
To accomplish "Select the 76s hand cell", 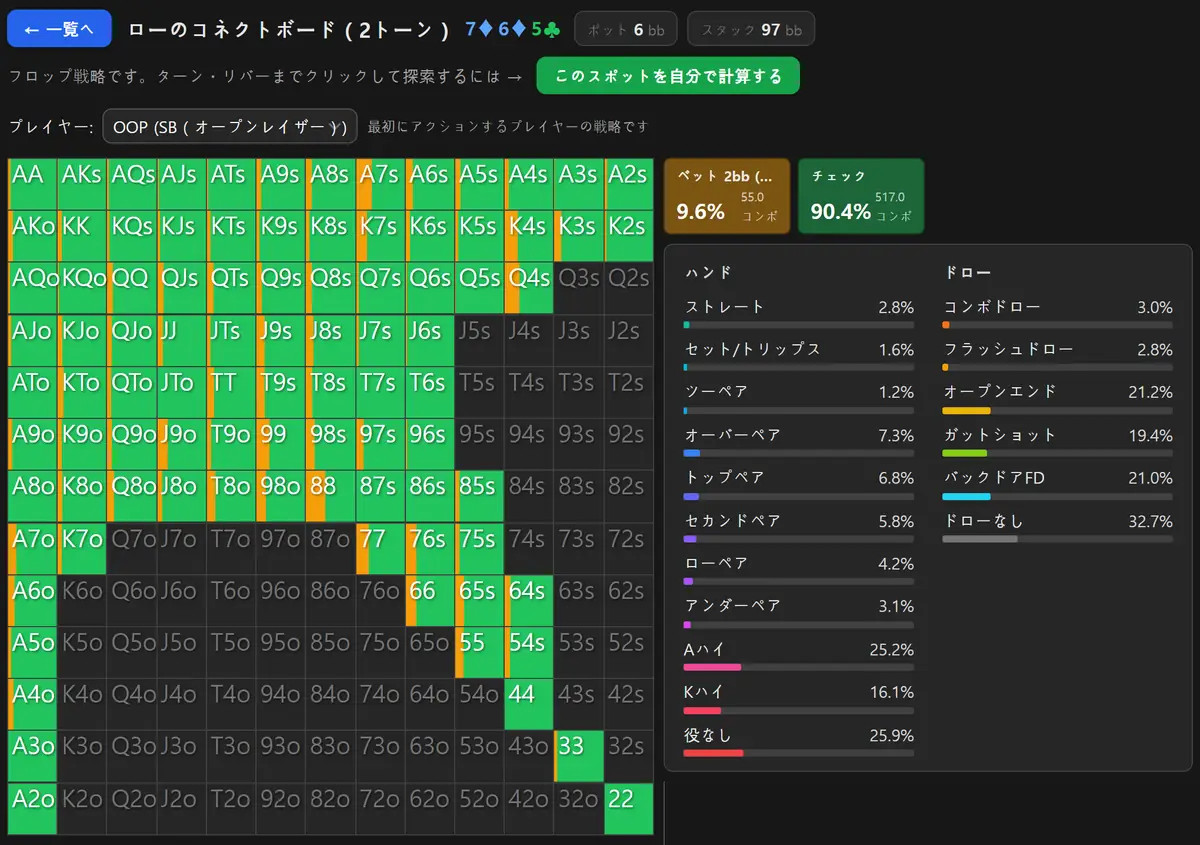I will pyautogui.click(x=430, y=549).
